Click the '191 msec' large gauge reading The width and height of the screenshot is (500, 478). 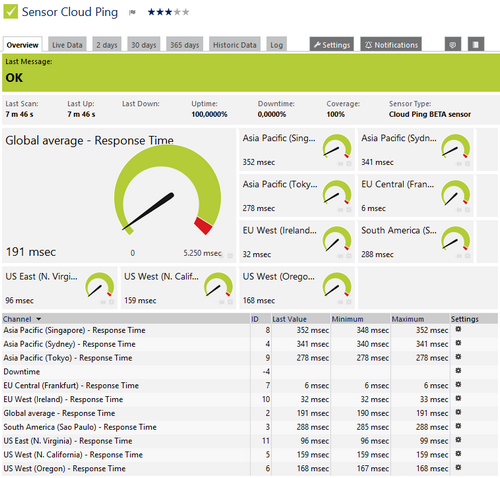[31, 252]
